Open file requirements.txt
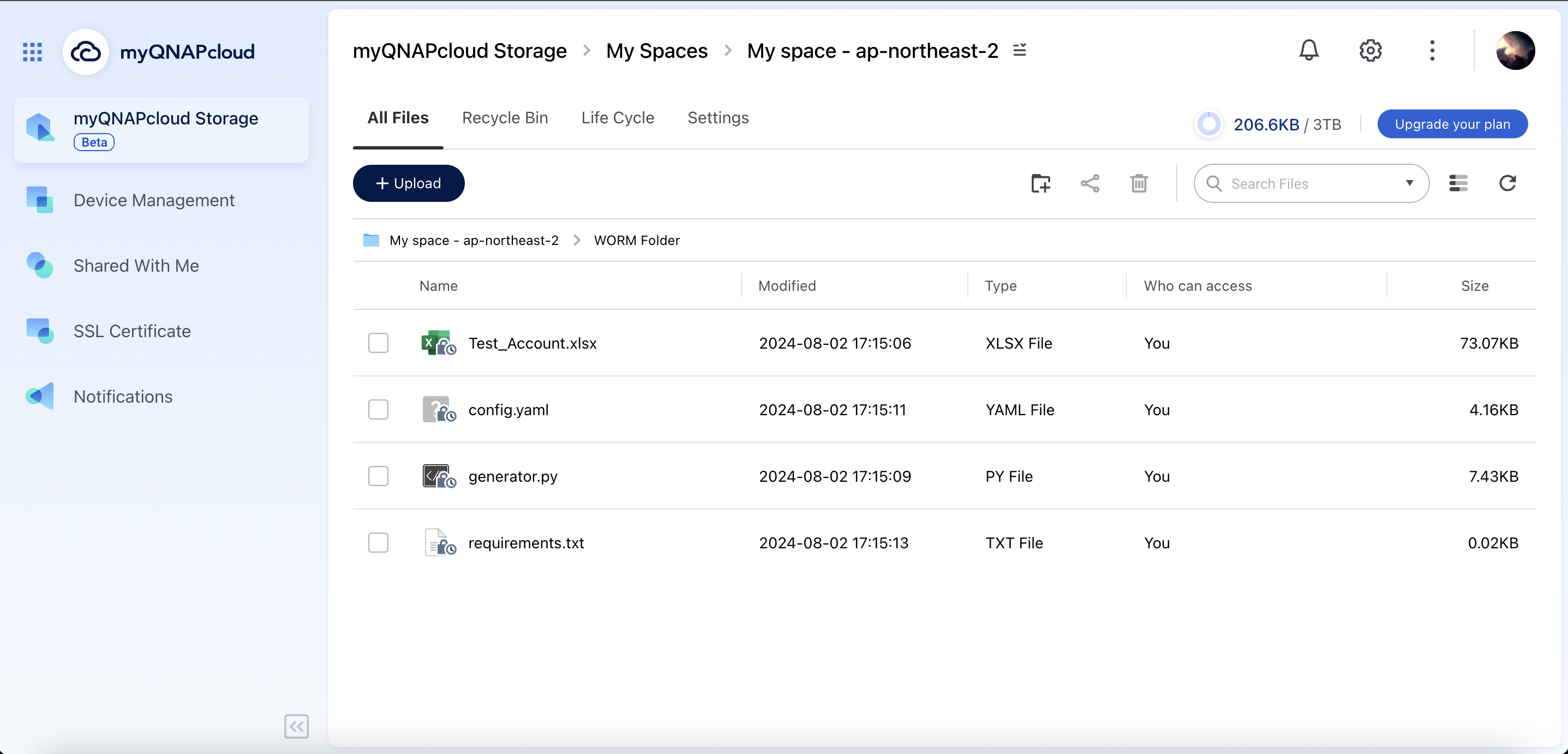1568x754 pixels. coord(526,542)
